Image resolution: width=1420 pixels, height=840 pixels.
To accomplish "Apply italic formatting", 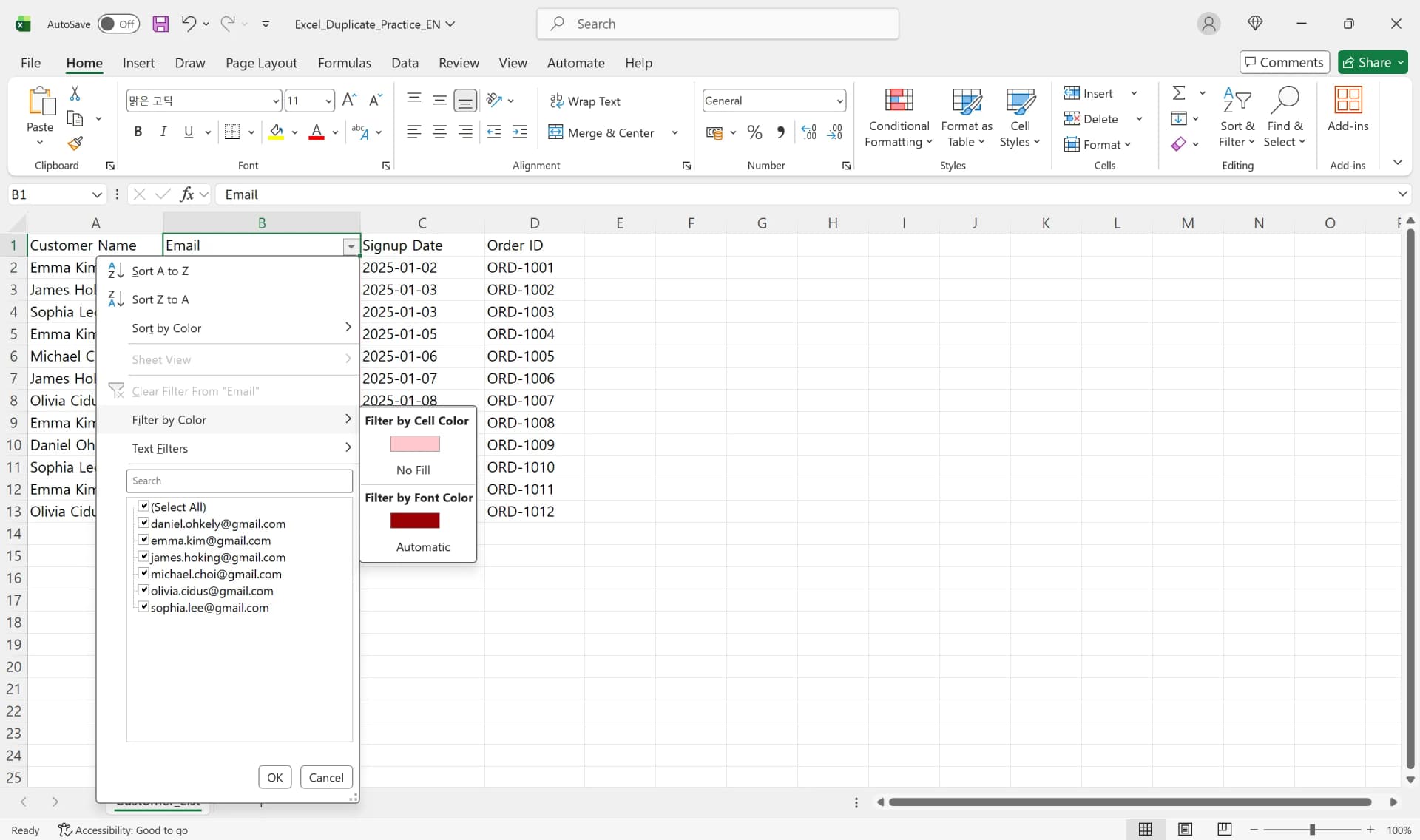I will coord(163,131).
